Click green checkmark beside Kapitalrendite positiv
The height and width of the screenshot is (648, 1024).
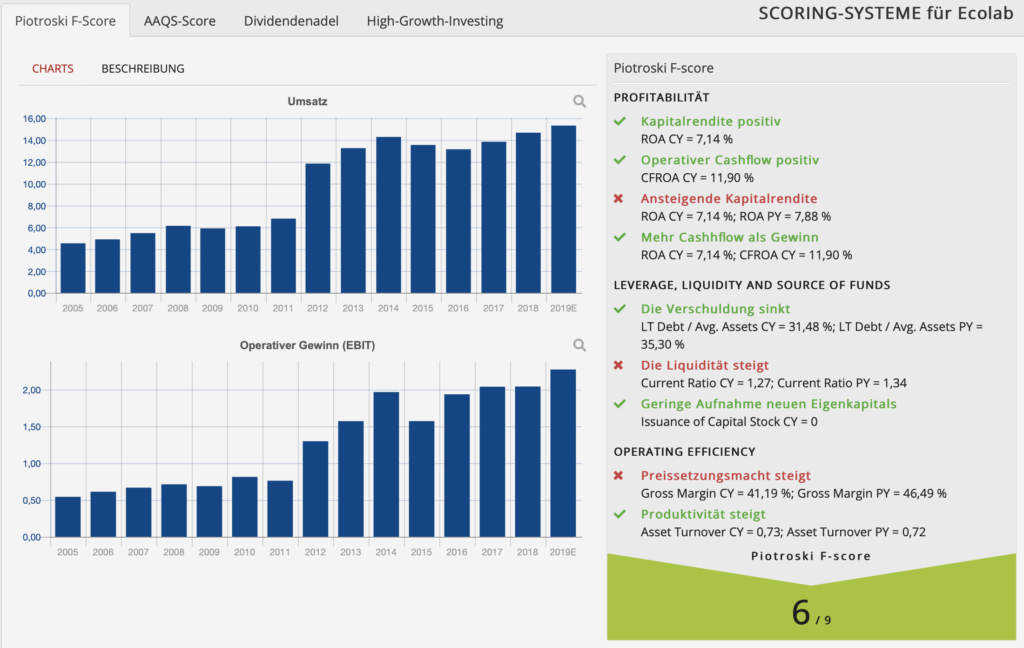click(x=620, y=121)
